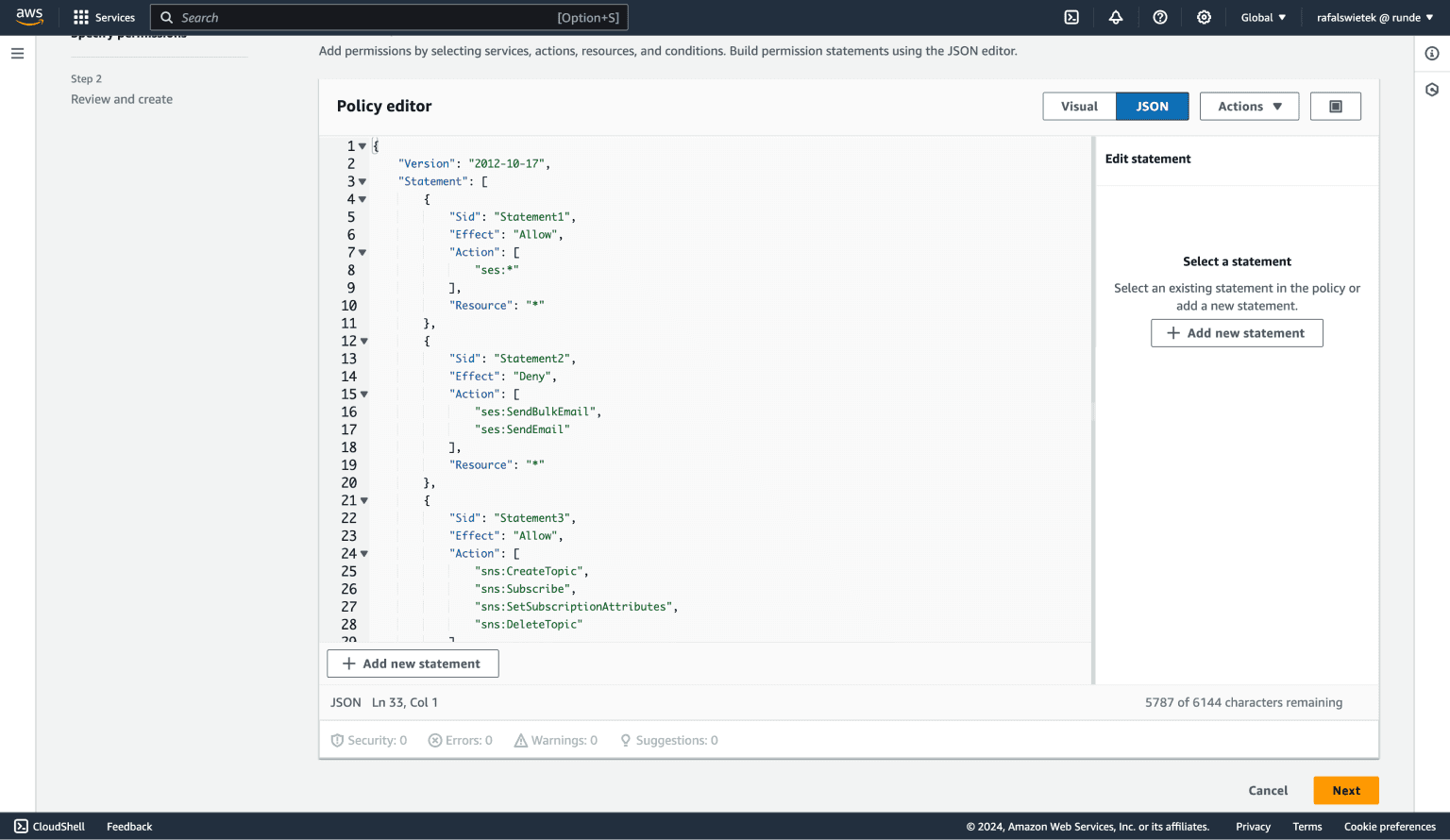
Task: Maximize the policy editor view
Action: pyautogui.click(x=1336, y=106)
